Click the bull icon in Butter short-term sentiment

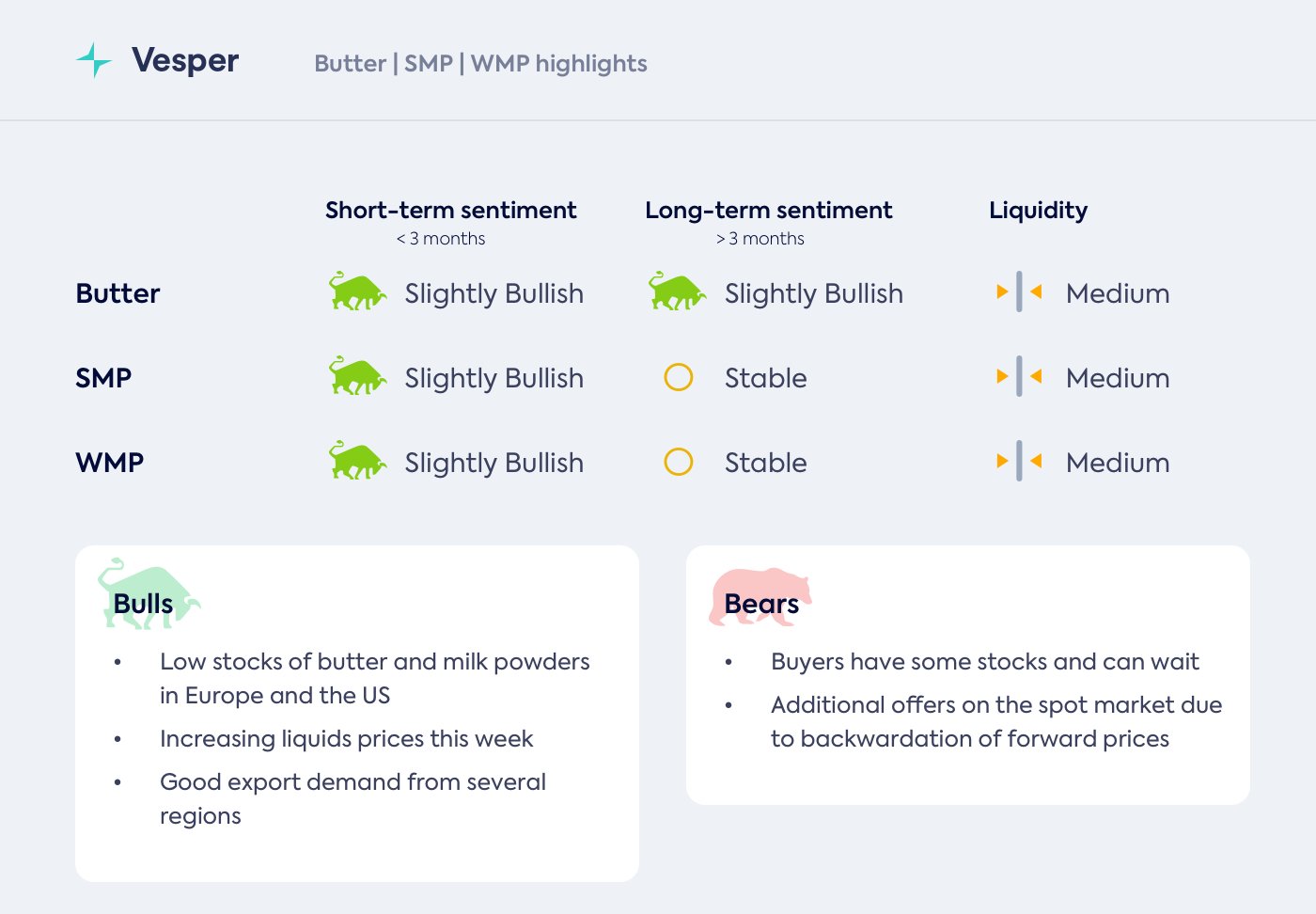pyautogui.click(x=357, y=292)
